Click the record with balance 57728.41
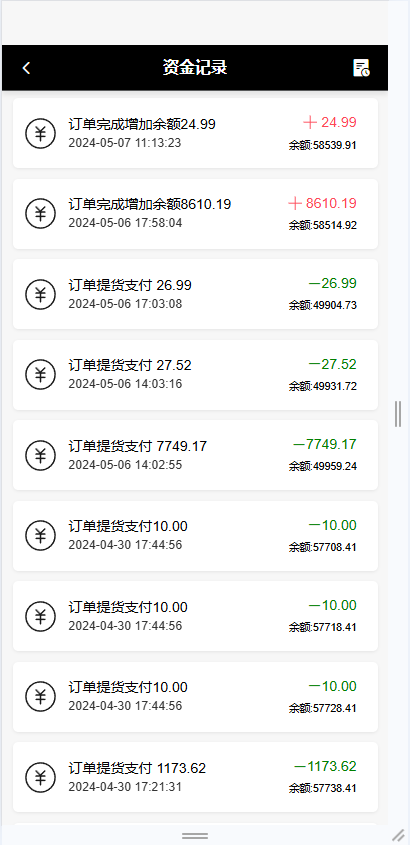 tap(196, 697)
